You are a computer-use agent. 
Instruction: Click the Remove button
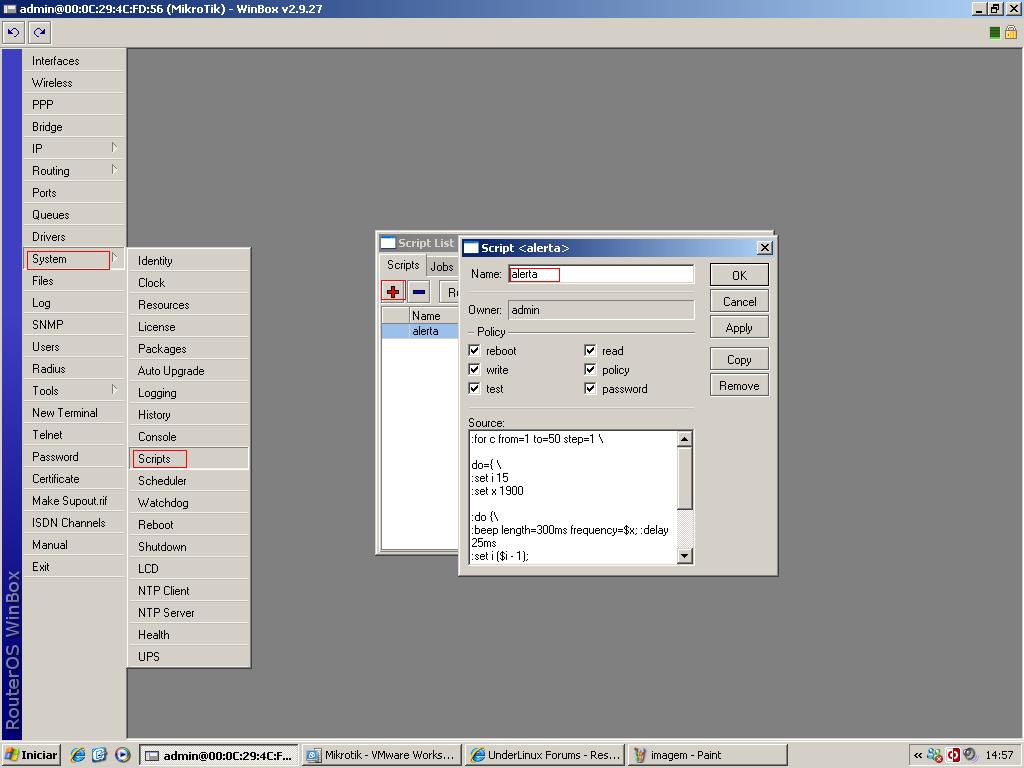coord(739,386)
